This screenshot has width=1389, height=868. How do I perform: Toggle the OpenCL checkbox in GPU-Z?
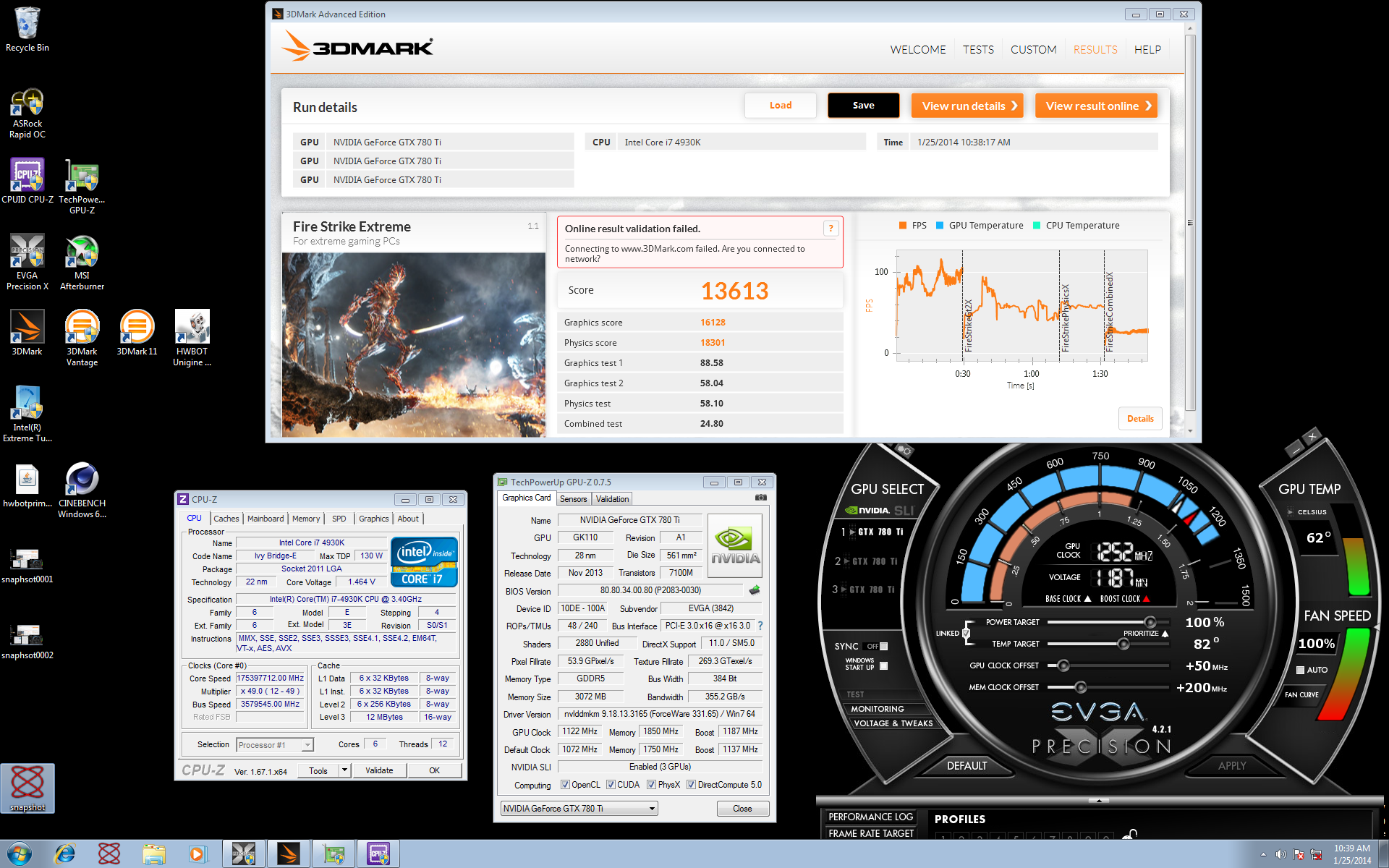(x=566, y=785)
